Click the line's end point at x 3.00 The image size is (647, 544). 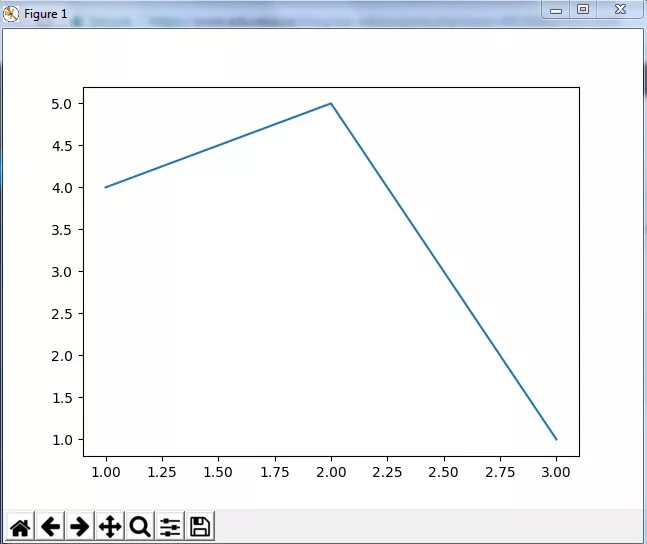click(556, 439)
